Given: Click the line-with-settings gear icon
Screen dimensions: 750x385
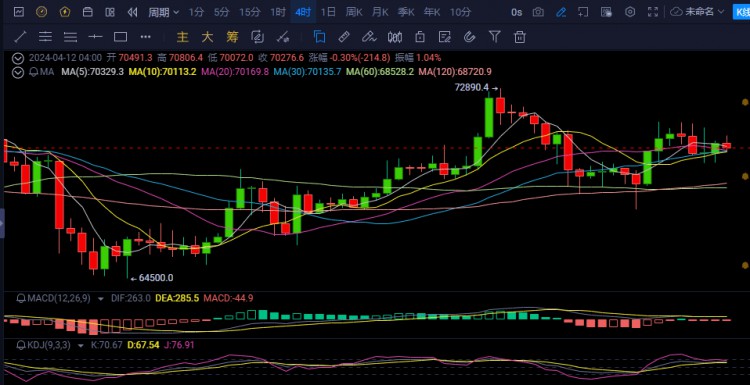Looking at the screenshot, I should (283, 37).
